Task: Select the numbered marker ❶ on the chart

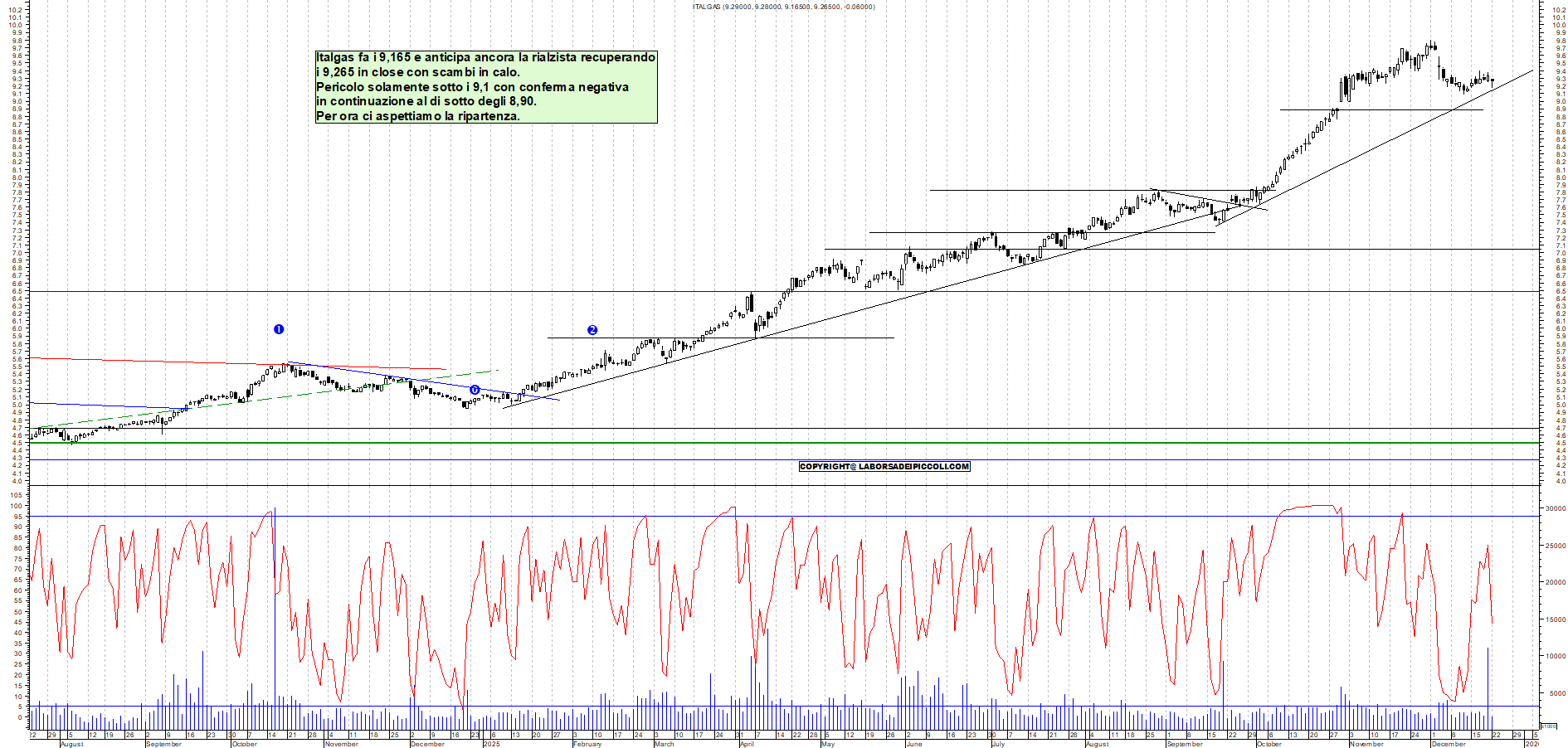Action: [x=279, y=328]
